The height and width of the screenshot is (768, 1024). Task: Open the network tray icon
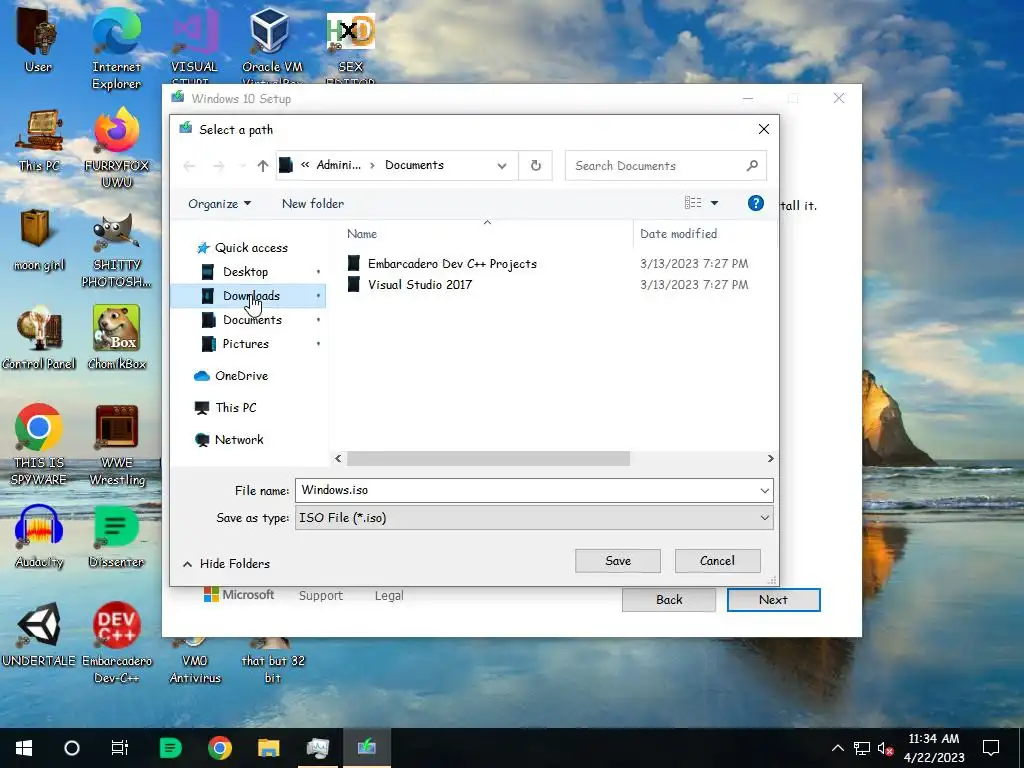tap(862, 748)
